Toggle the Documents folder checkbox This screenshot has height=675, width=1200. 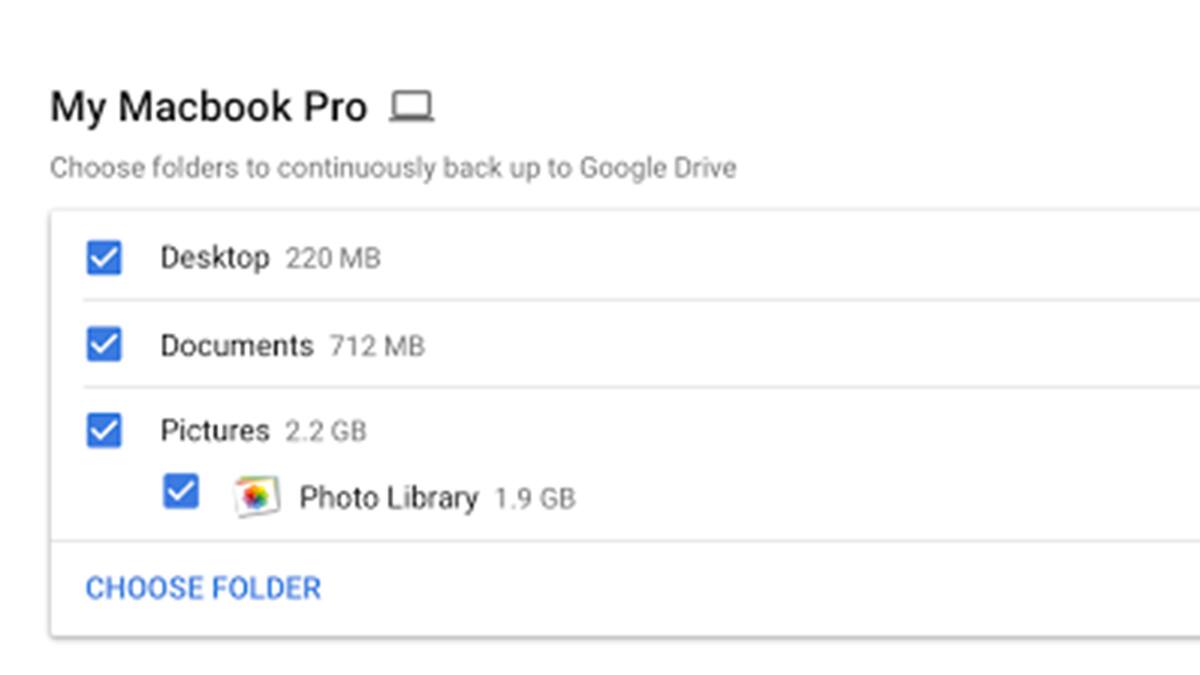tap(104, 345)
